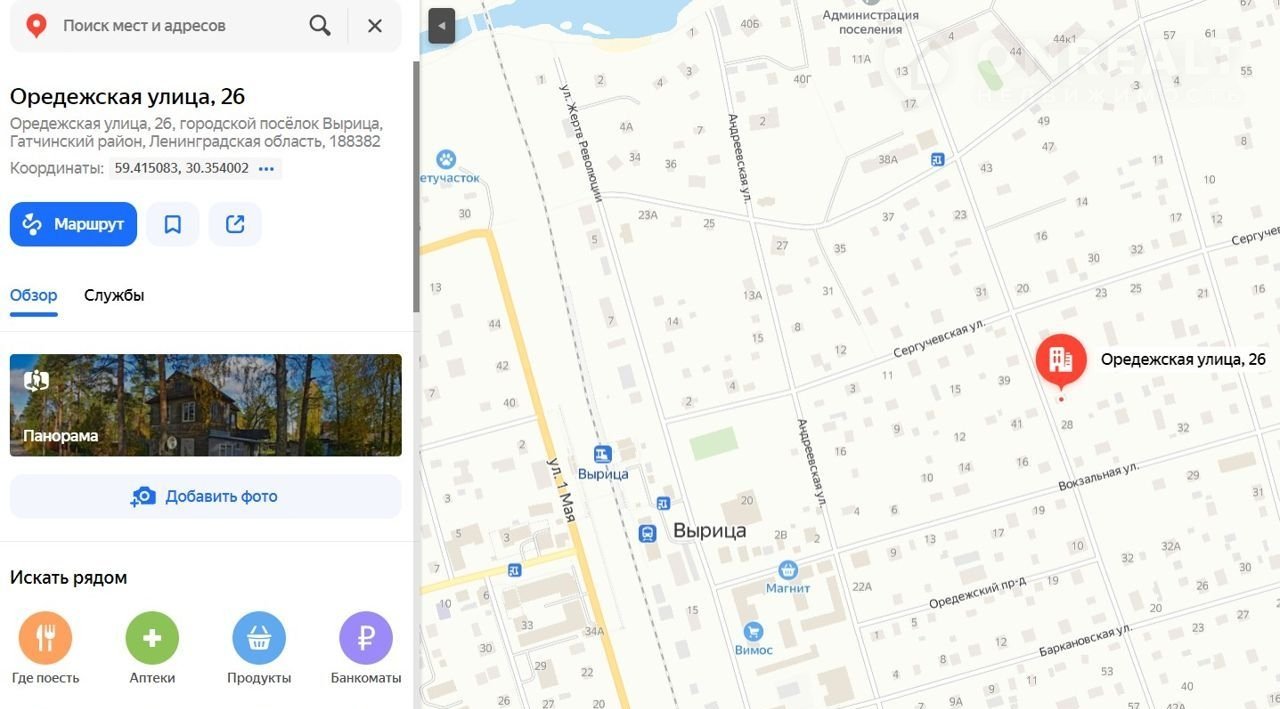Search nearby Аптеки pharmacies
Screen dimensions: 1280x709
coord(152,638)
